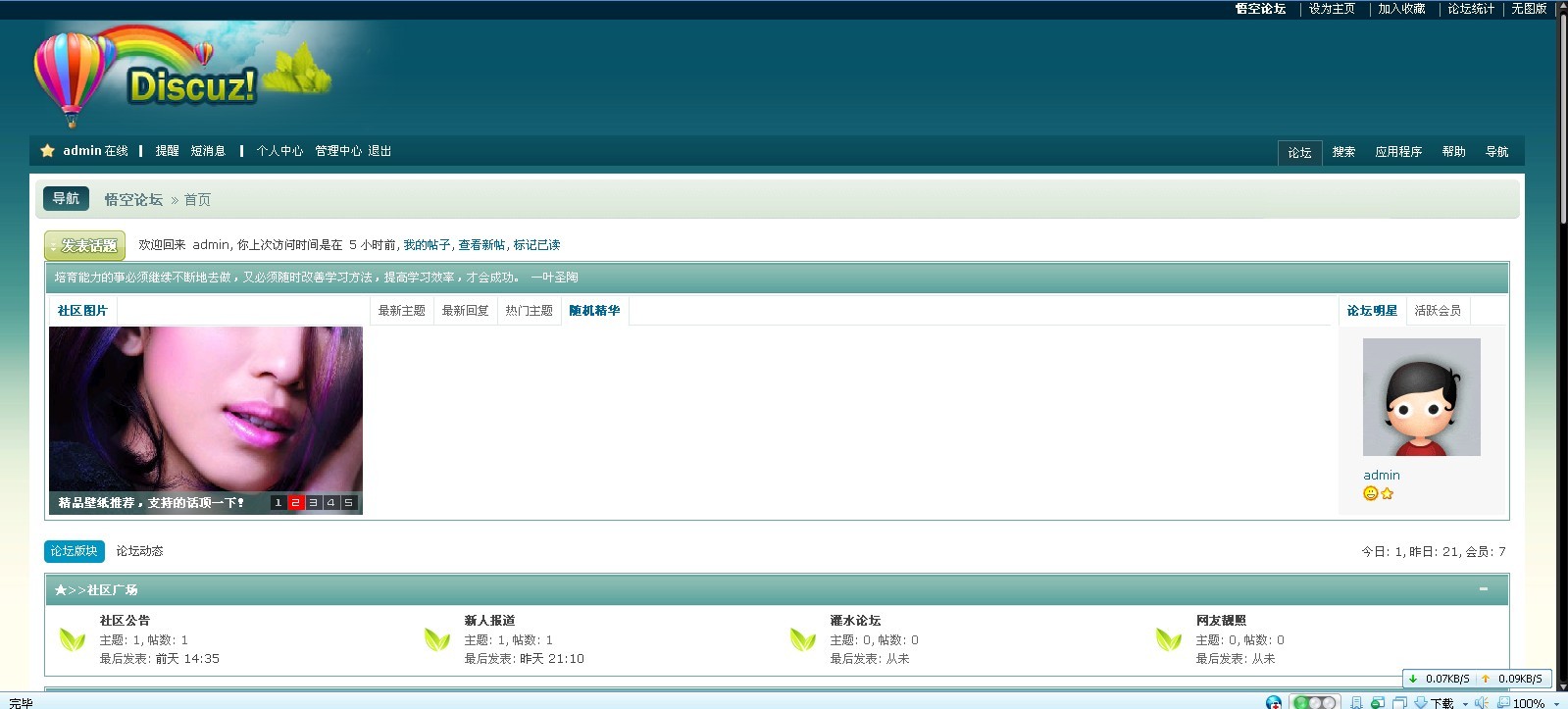Click the 社区公告 leaf icon

(73, 639)
